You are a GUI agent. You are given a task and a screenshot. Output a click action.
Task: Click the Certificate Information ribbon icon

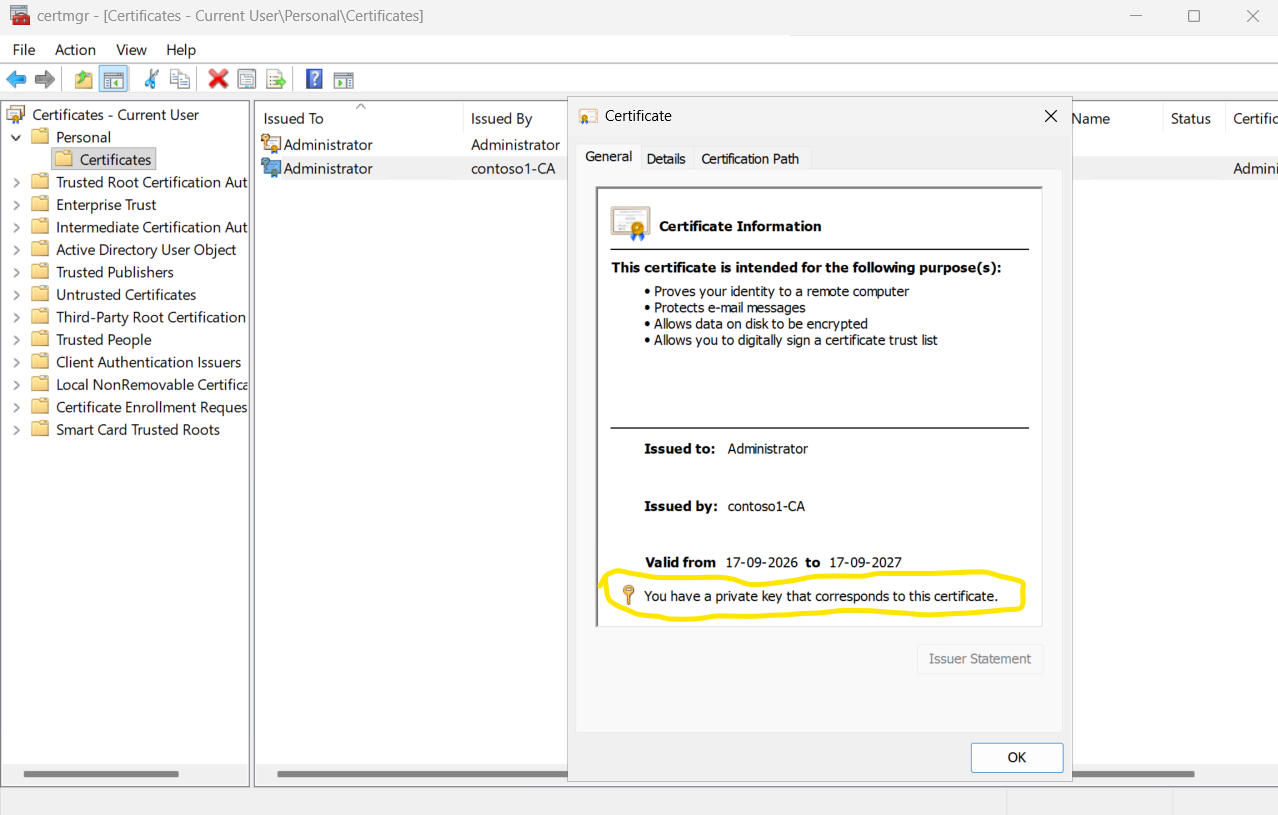[630, 224]
